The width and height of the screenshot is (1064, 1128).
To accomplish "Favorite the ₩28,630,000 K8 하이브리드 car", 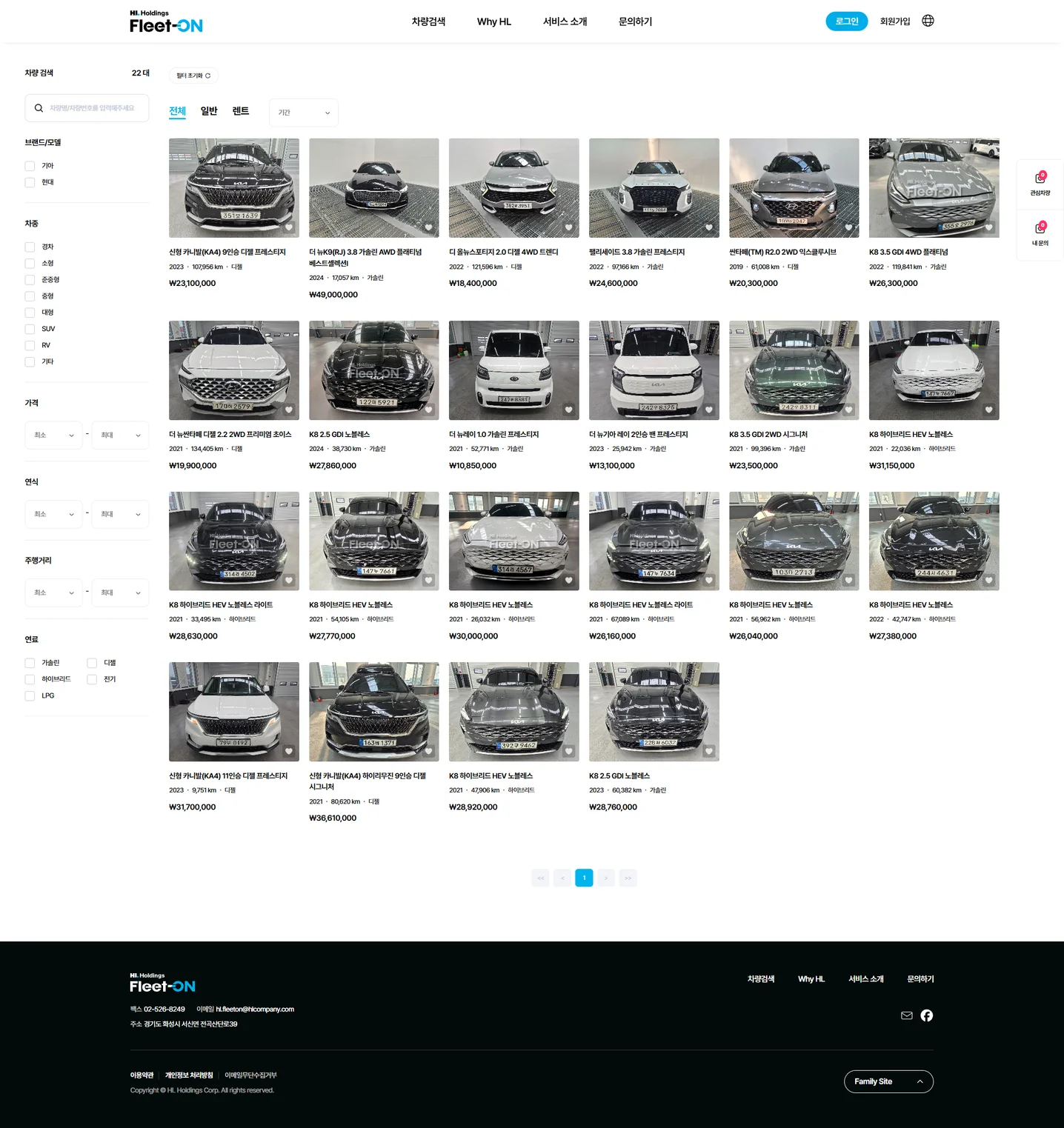I will click(289, 580).
